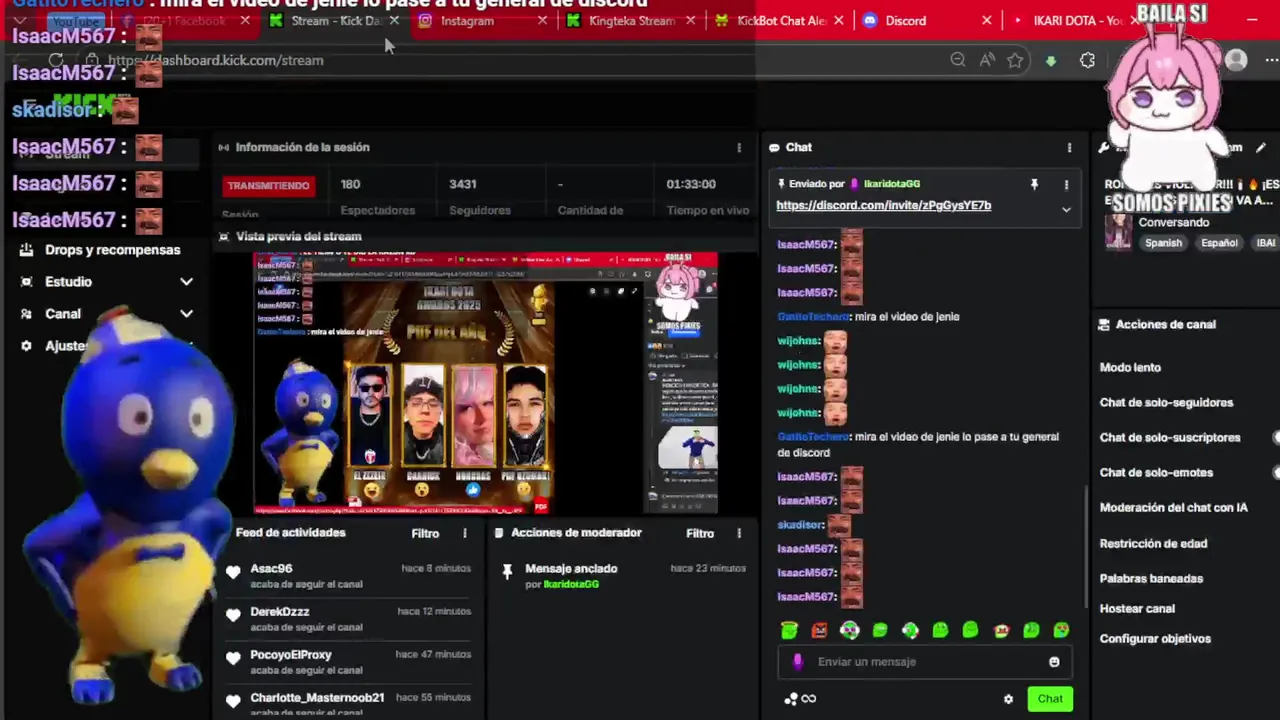Open Información de la sesión options menu
Viewport: 1280px width, 720px height.
tap(739, 148)
